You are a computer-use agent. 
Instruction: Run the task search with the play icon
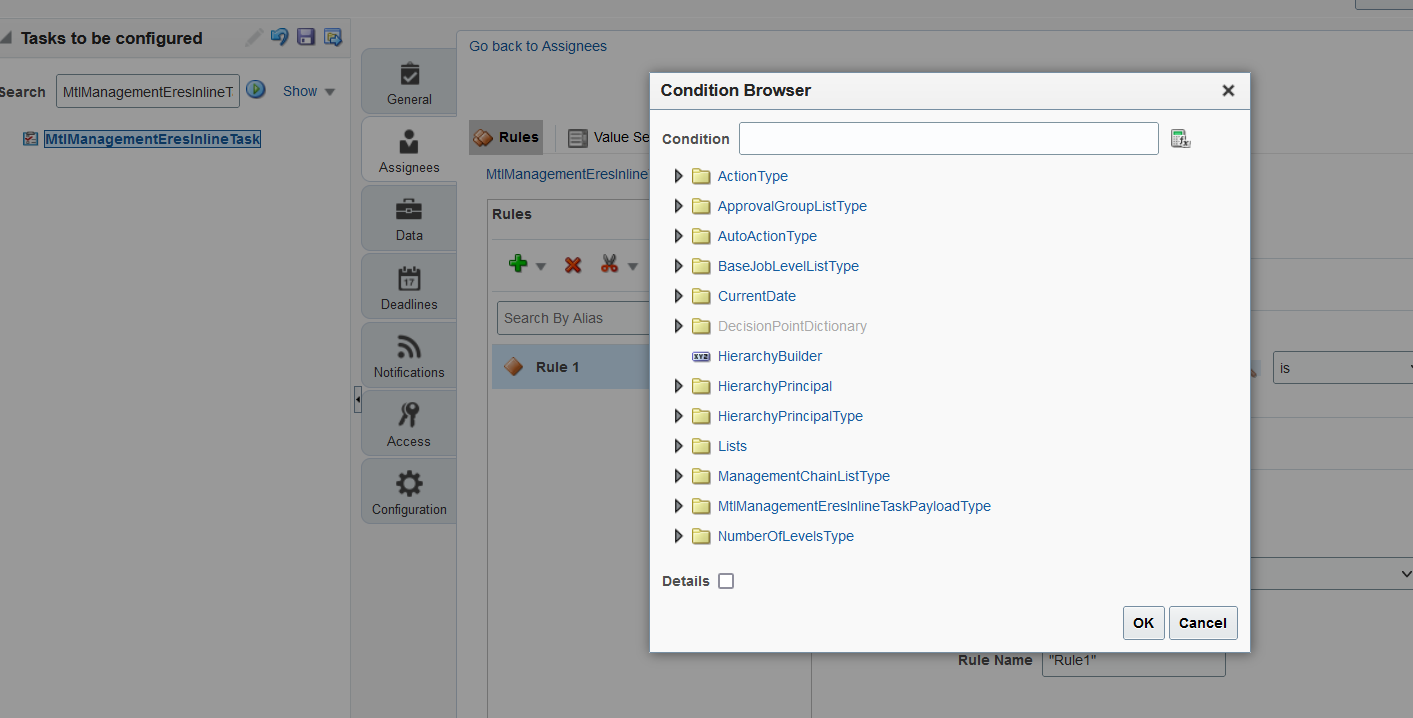256,90
